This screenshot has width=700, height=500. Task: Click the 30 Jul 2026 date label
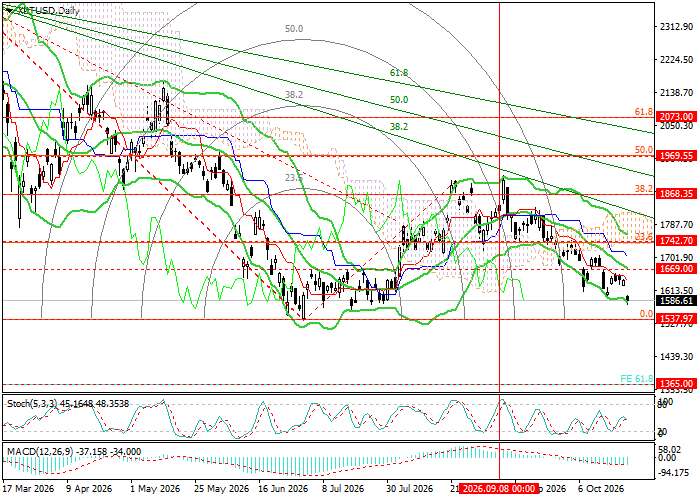click(x=410, y=489)
